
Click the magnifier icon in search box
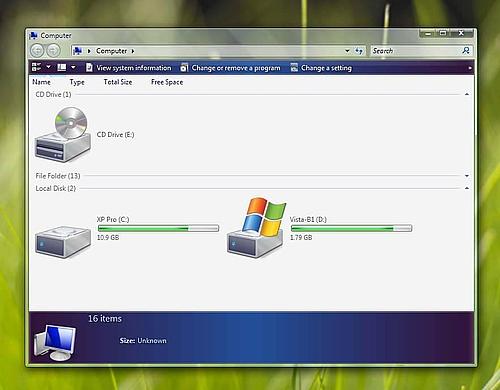coord(466,50)
